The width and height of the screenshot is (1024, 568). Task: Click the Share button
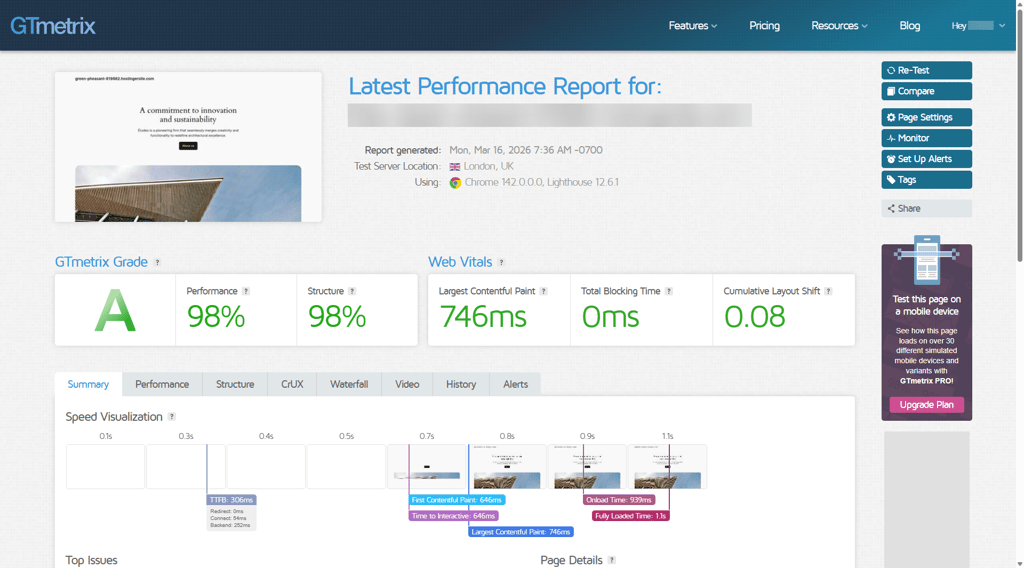pos(926,209)
